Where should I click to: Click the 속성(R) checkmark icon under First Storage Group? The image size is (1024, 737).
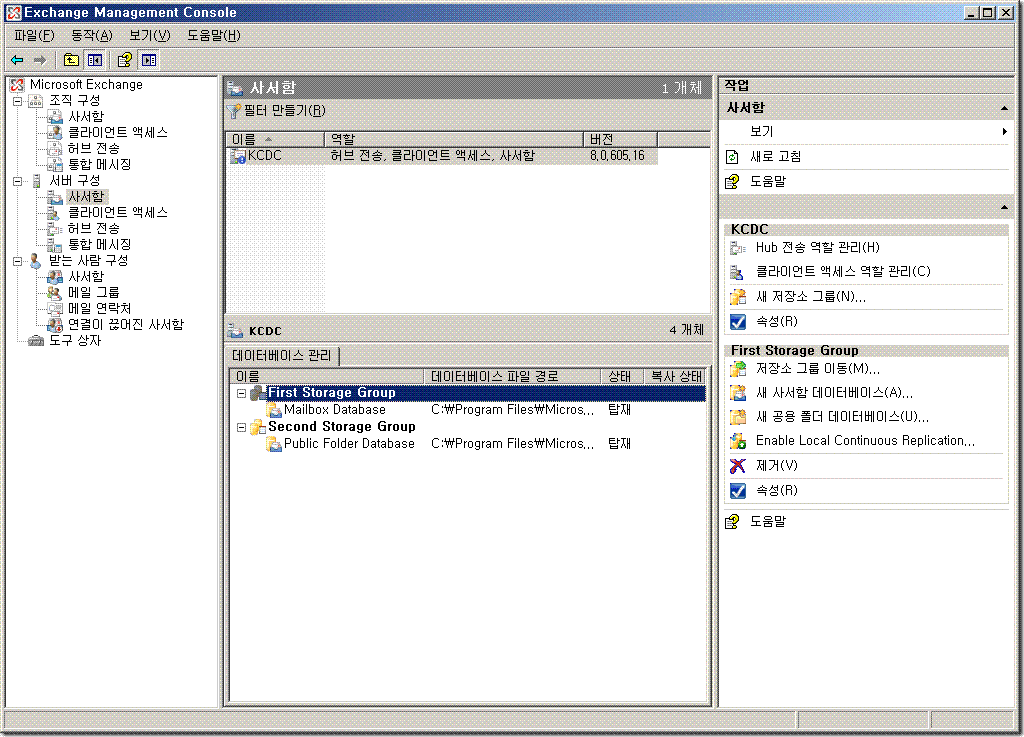point(738,490)
